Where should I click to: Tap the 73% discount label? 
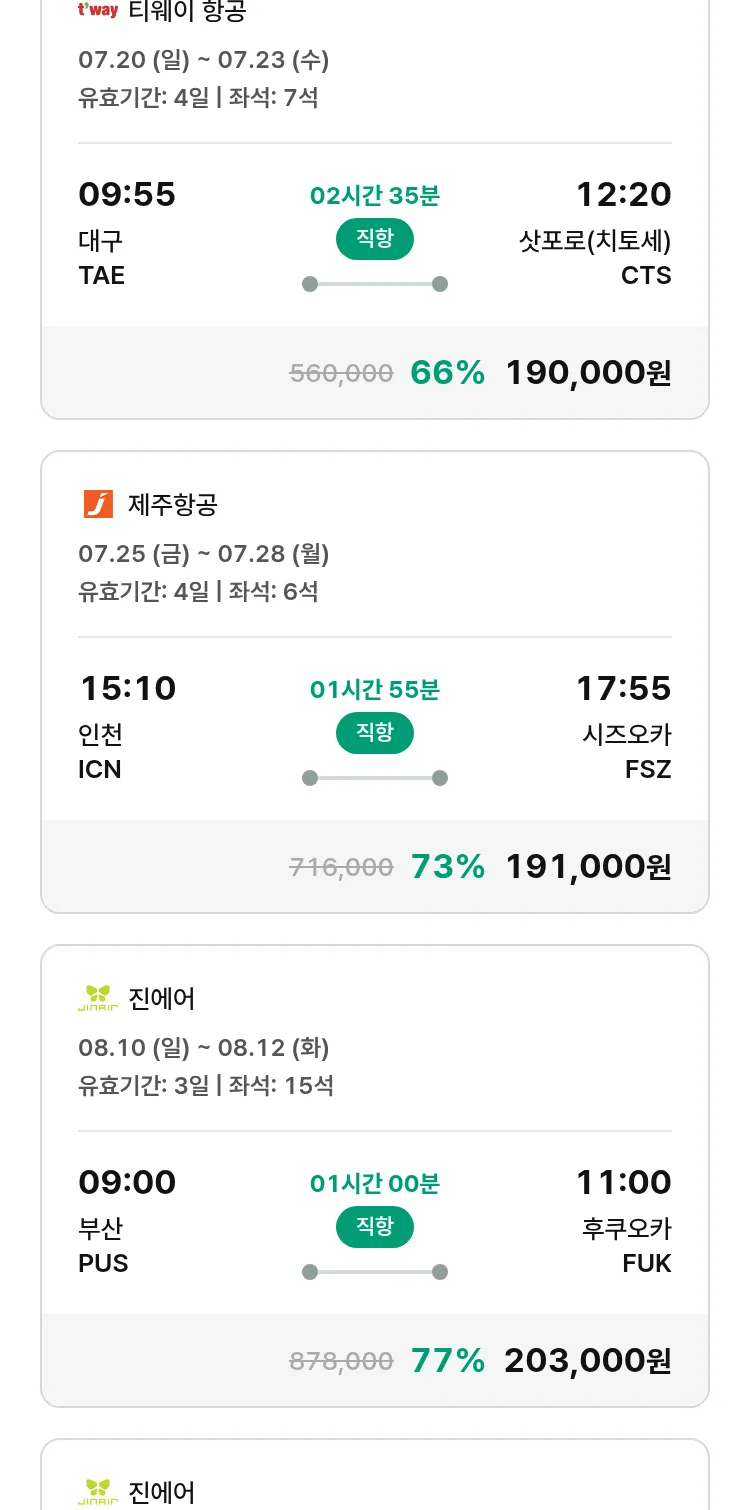pos(447,867)
